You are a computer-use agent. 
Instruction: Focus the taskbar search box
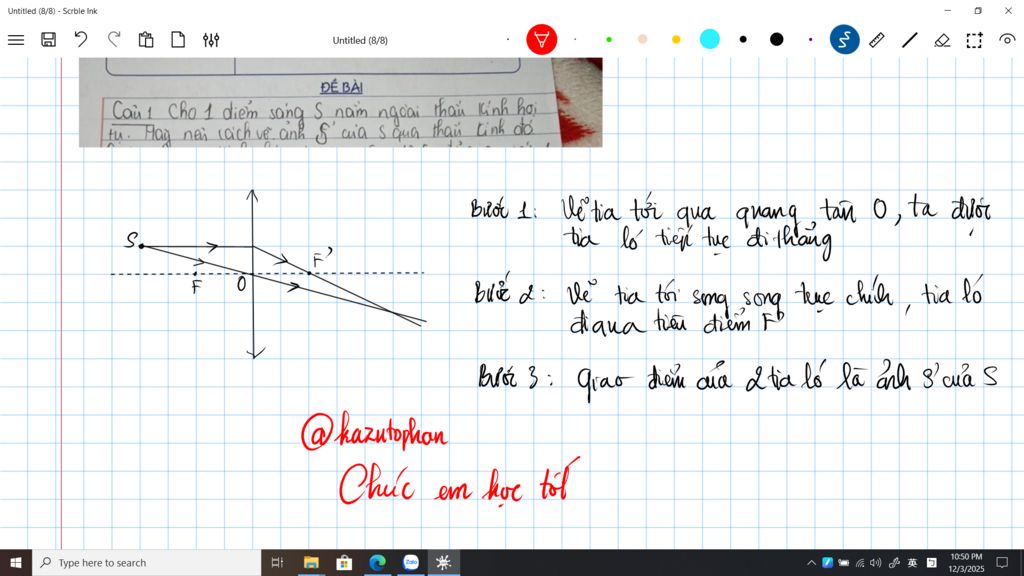click(146, 562)
